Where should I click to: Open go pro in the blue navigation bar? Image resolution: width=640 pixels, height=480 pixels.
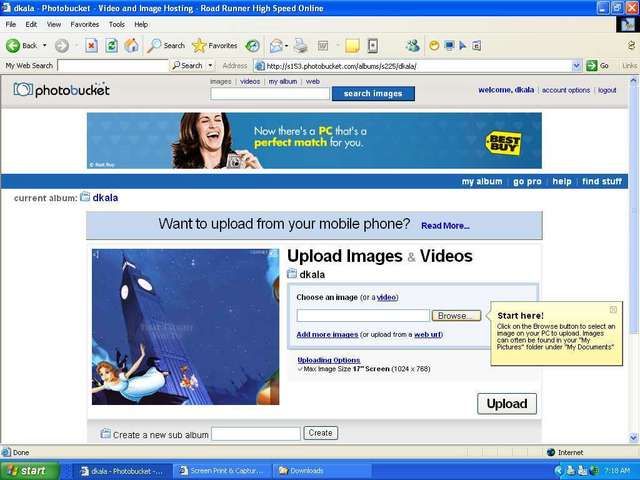pyautogui.click(x=527, y=181)
